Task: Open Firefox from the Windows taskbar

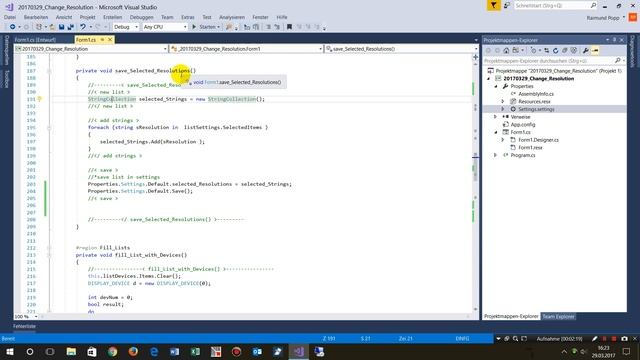Action: tap(133, 351)
